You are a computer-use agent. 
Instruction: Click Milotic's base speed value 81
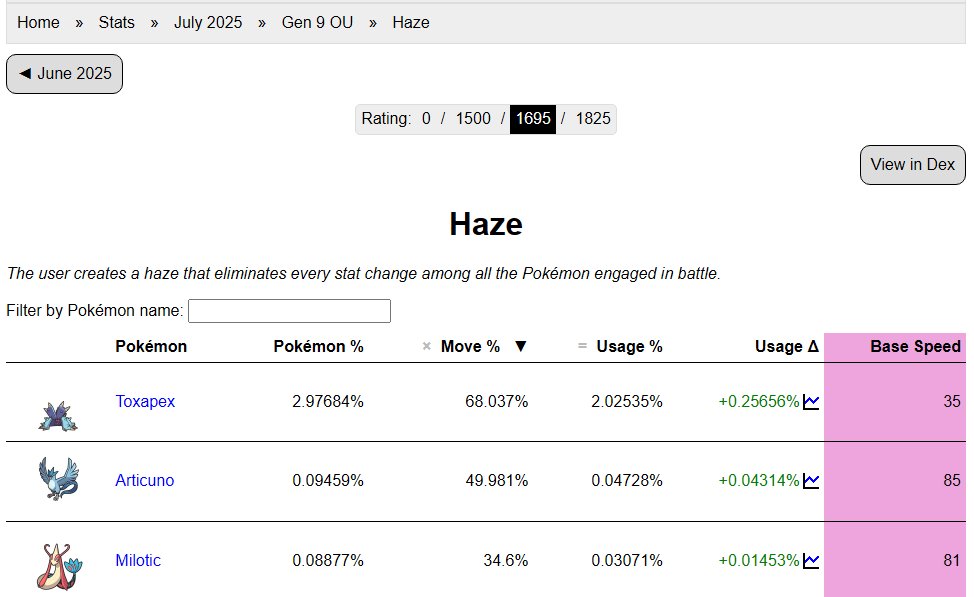[952, 561]
